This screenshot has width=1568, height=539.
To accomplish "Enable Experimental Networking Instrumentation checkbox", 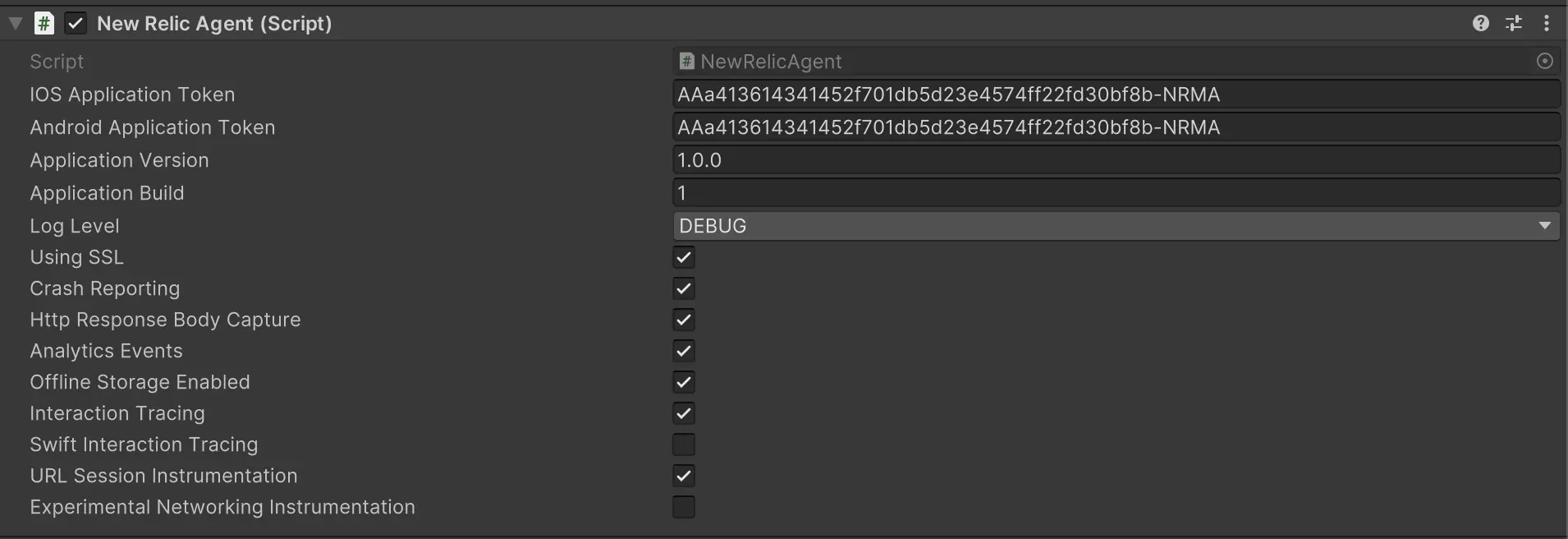I will pos(684,507).
